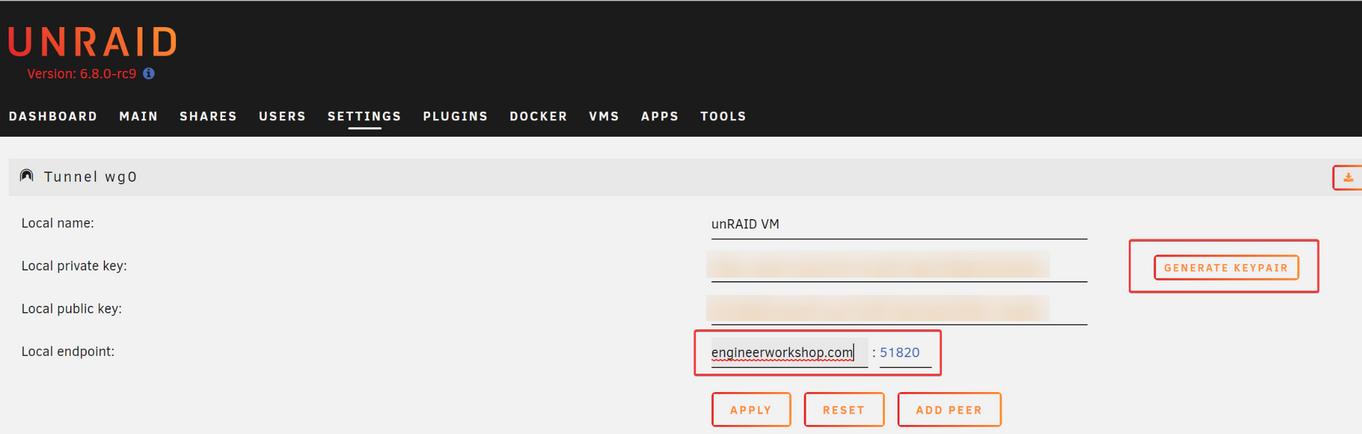Open the Dashboard menu
This screenshot has height=434, width=1362.
point(53,116)
